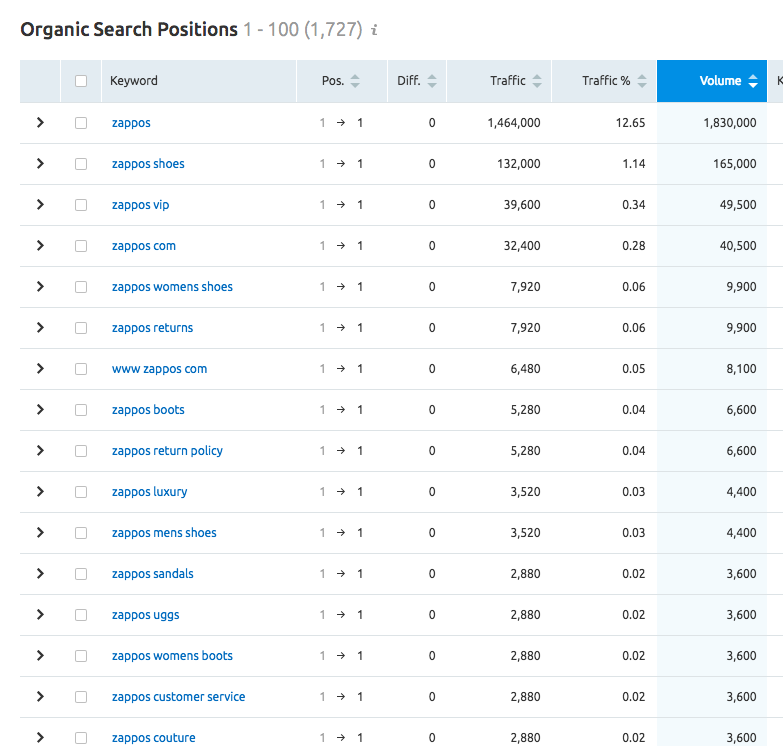Open the zappos luxury keyword link

(x=149, y=492)
